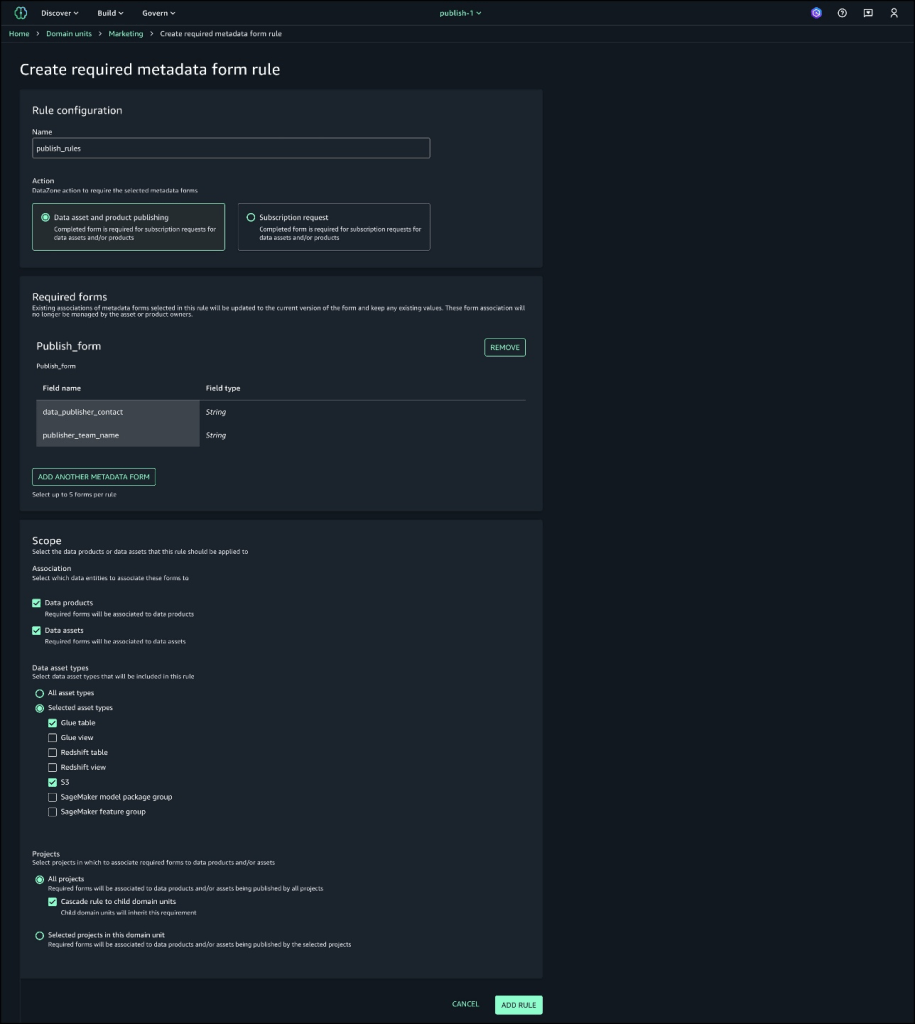The height and width of the screenshot is (1024, 915).
Task: Click the Add Rule button
Action: coord(518,1004)
